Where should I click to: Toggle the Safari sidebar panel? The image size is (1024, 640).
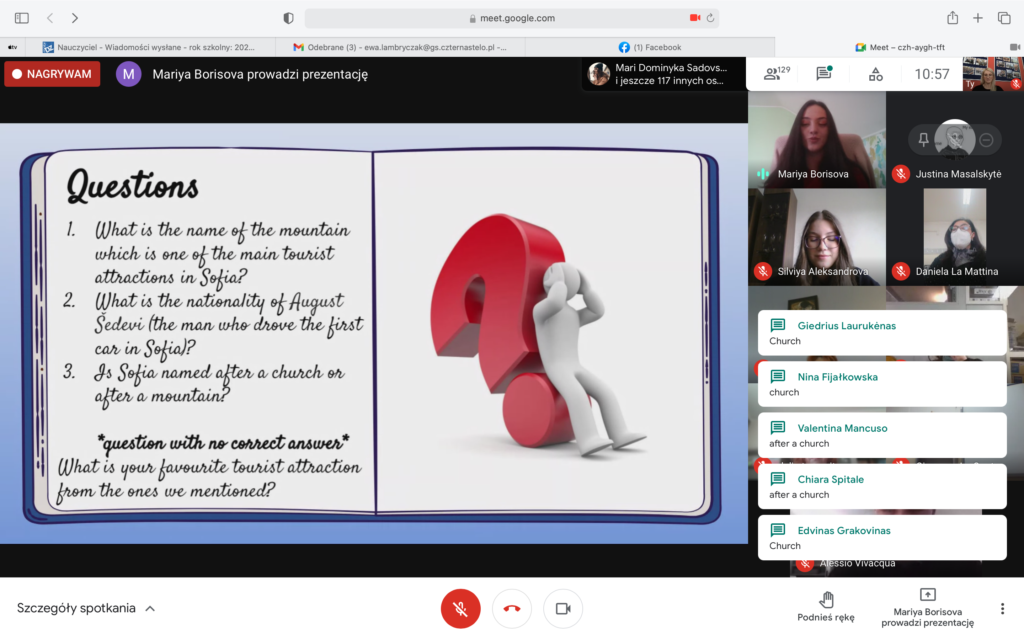coord(22,18)
